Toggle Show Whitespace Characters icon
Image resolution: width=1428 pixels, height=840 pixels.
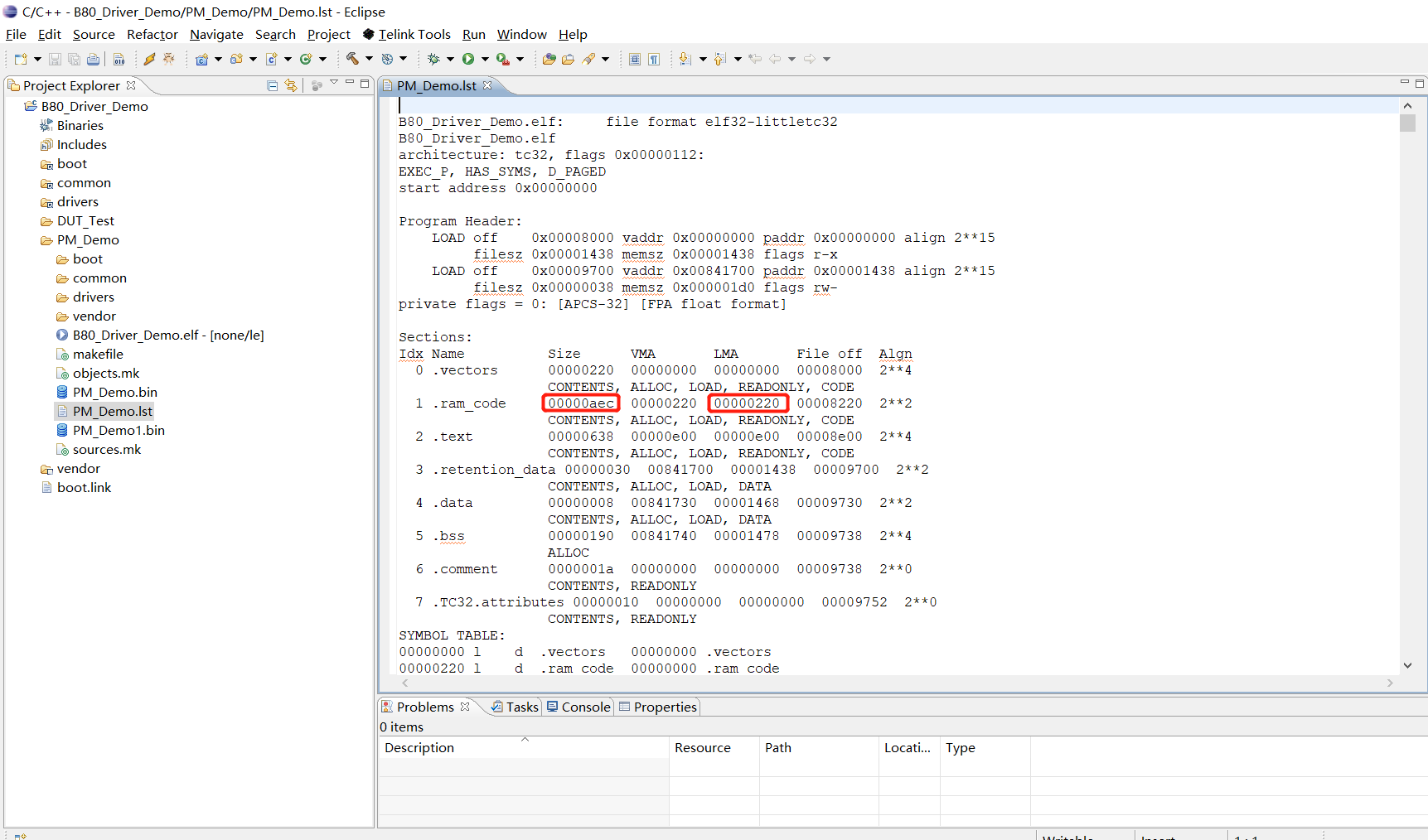click(x=654, y=59)
